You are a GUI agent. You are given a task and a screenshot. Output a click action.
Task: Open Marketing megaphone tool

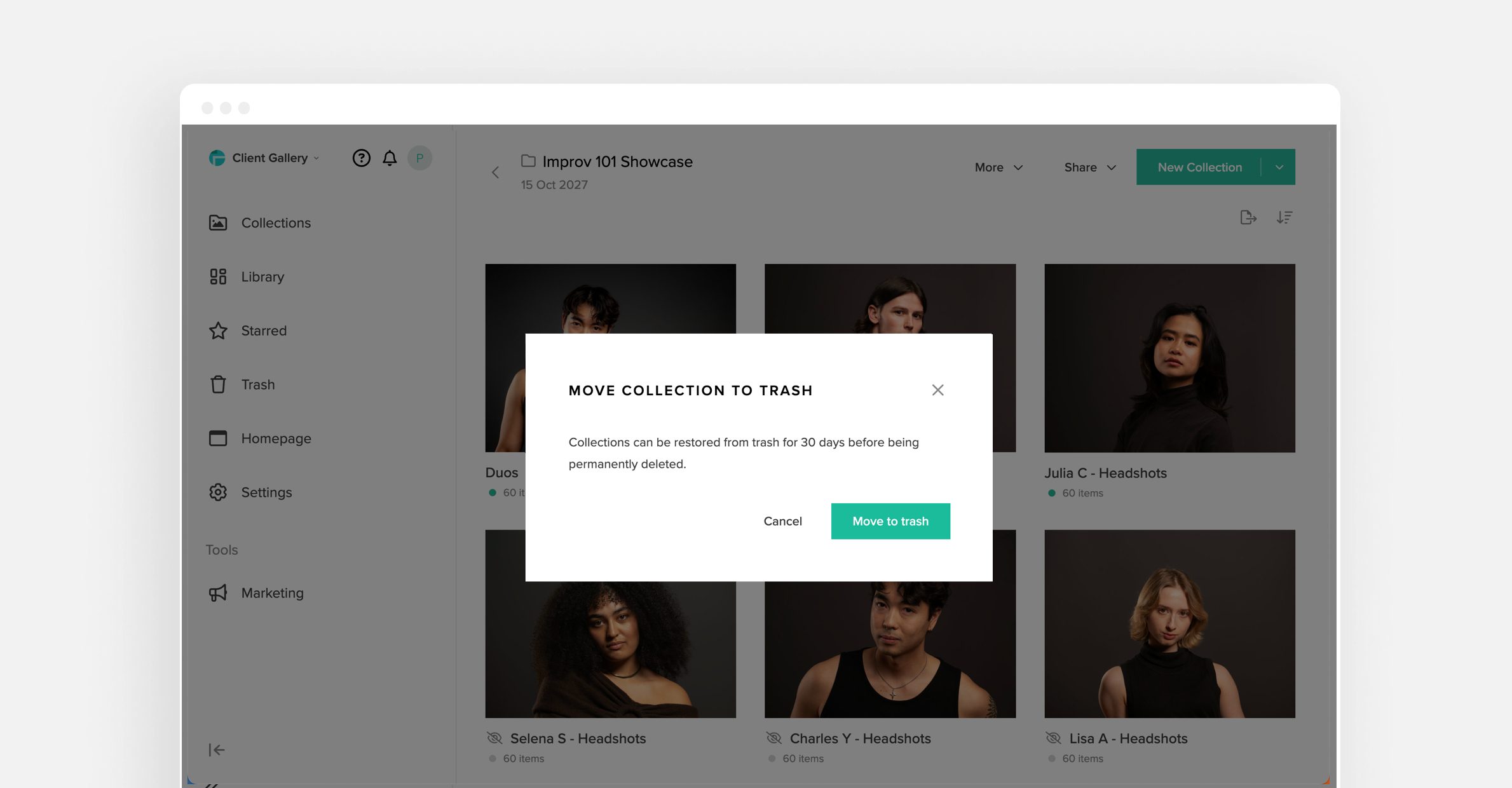point(256,593)
